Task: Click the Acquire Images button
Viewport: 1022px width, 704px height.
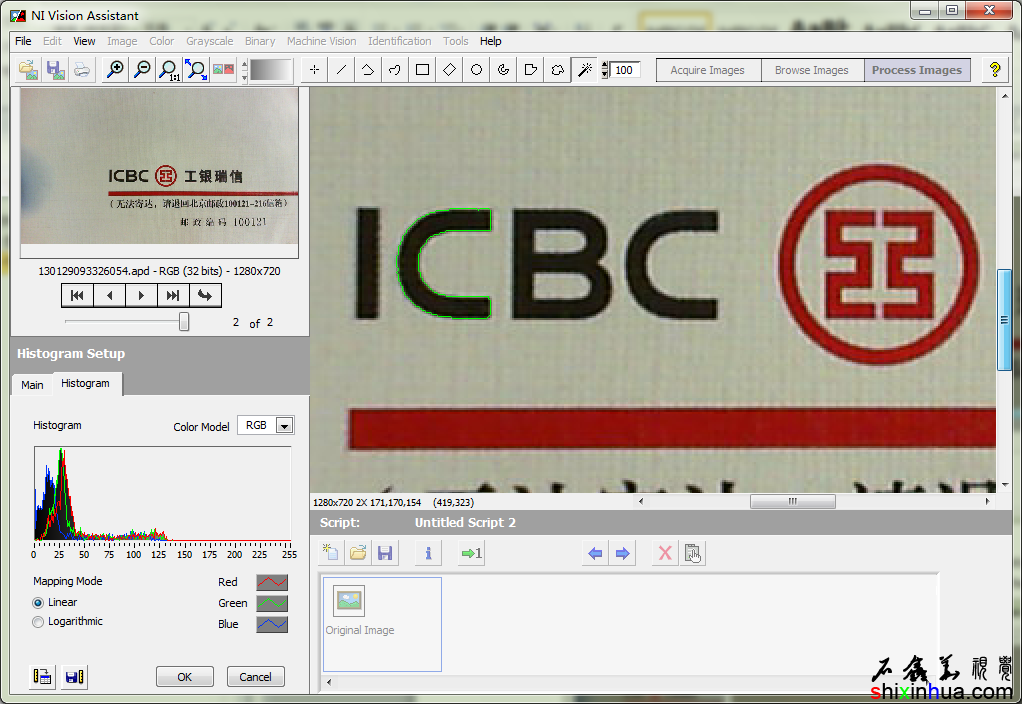Action: pos(708,70)
